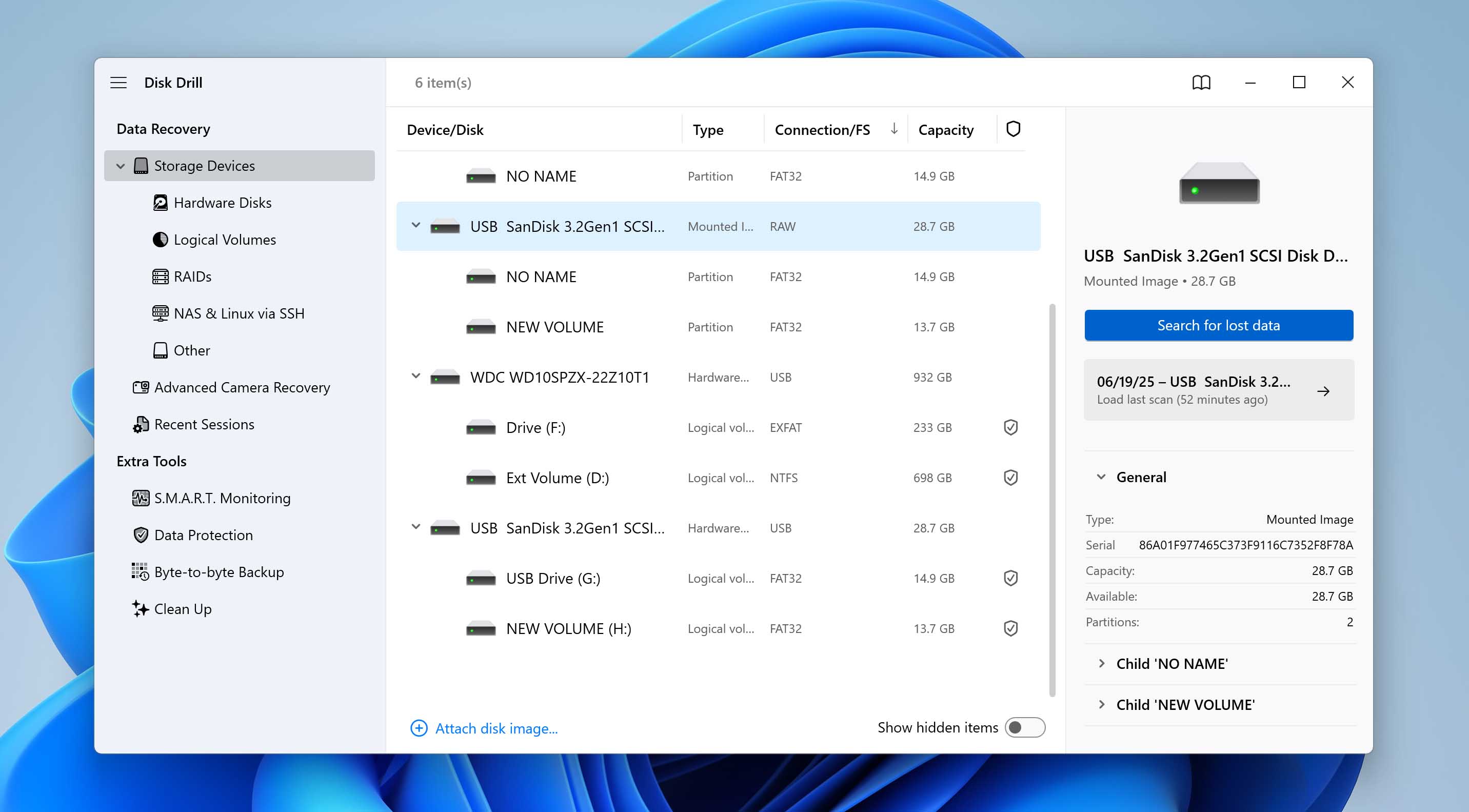Click Attach disk image link

496,728
